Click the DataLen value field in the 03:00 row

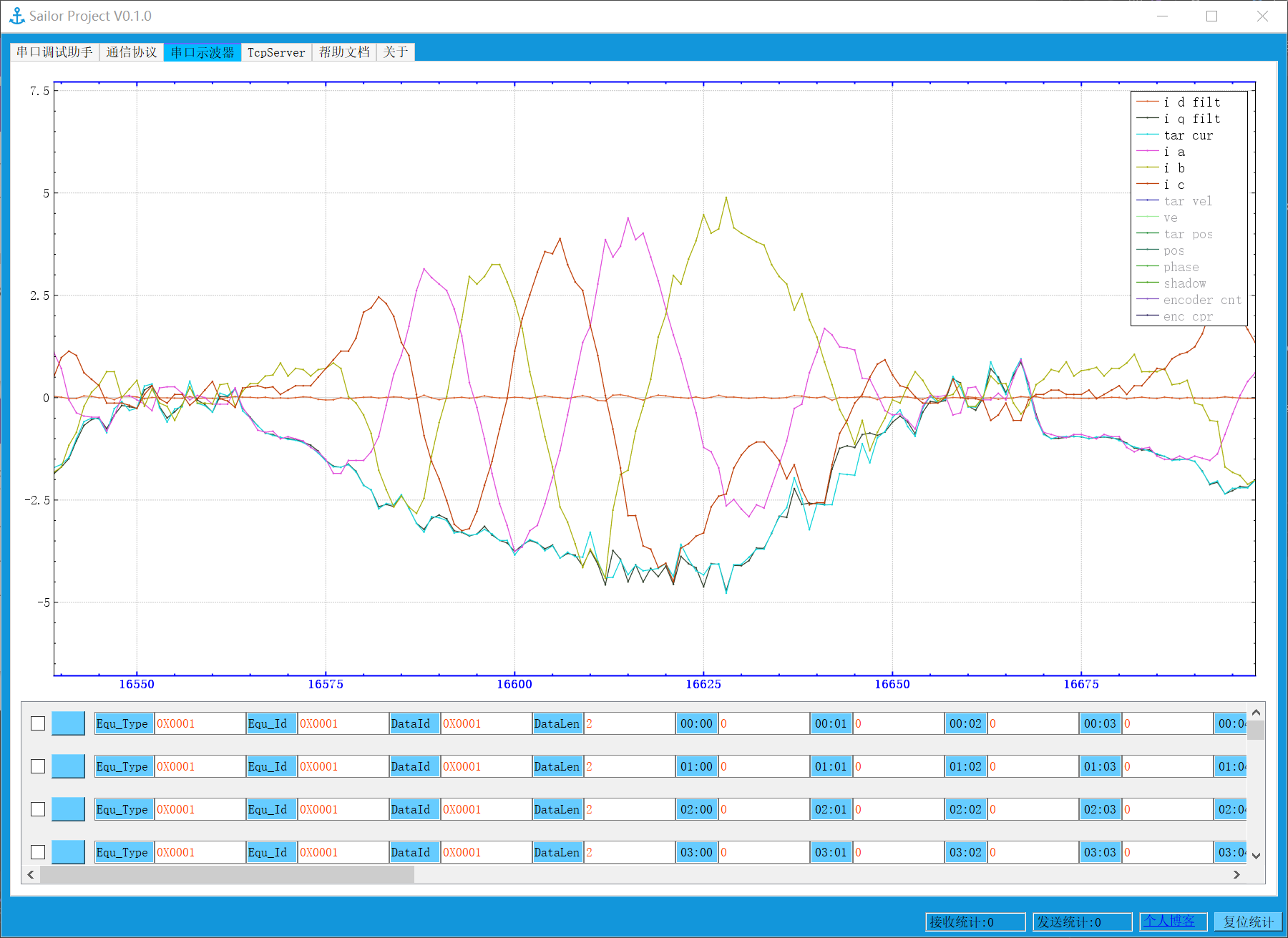point(629,852)
